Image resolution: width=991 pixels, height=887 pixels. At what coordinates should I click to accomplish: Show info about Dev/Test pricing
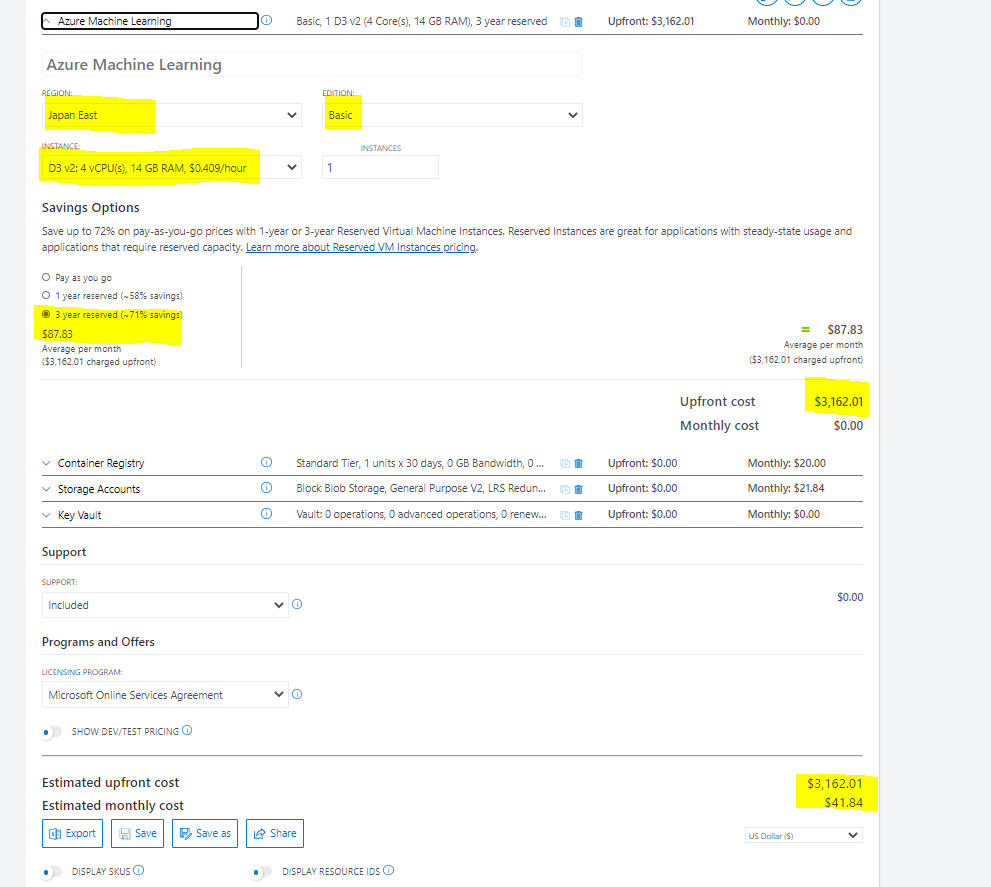tap(187, 730)
